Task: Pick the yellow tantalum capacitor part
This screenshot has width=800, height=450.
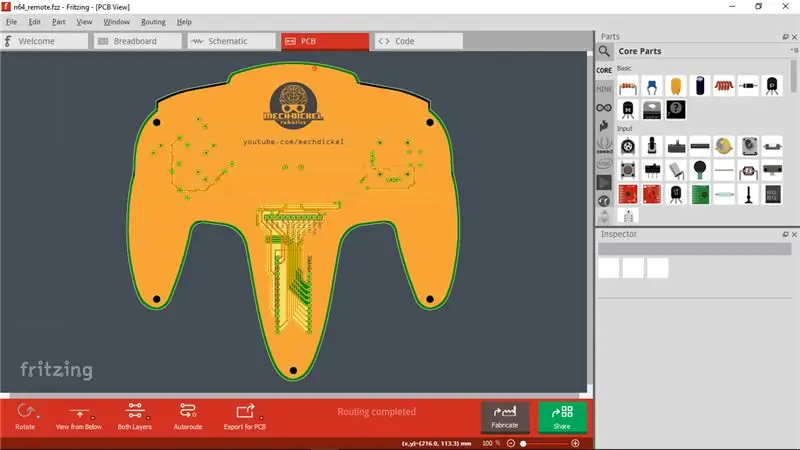Action: [x=676, y=86]
